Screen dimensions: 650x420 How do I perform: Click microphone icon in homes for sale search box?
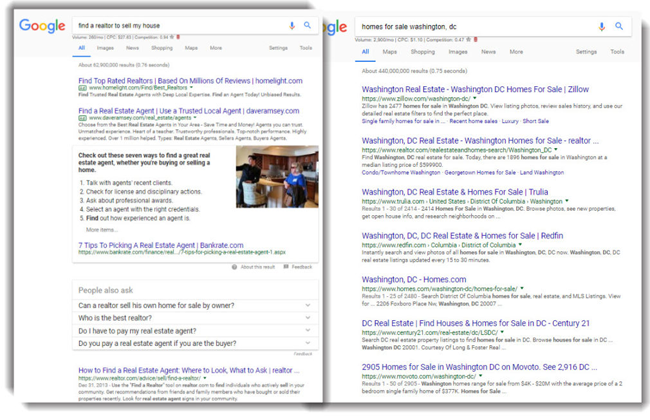point(601,27)
